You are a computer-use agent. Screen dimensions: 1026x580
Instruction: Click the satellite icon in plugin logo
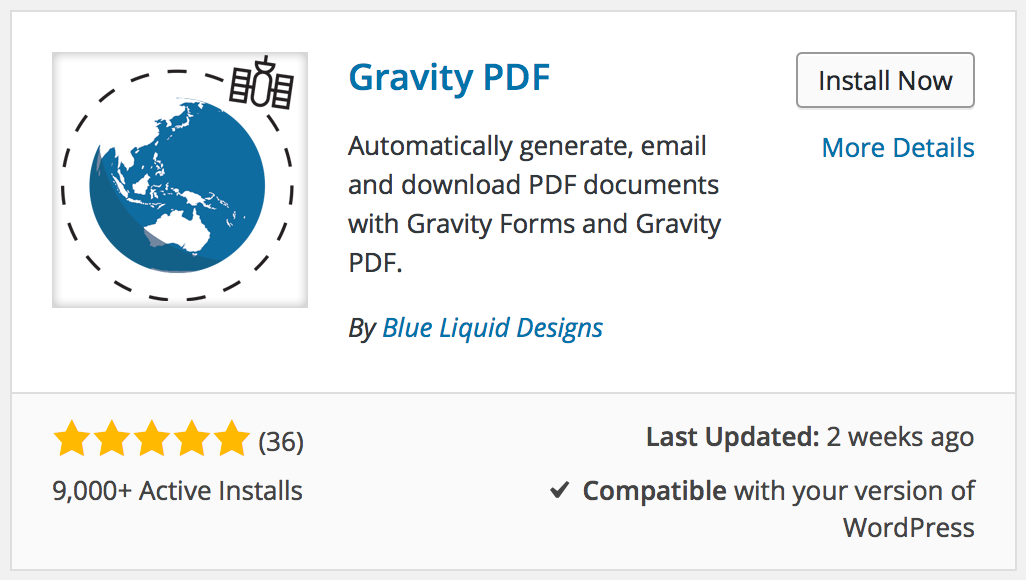262,83
